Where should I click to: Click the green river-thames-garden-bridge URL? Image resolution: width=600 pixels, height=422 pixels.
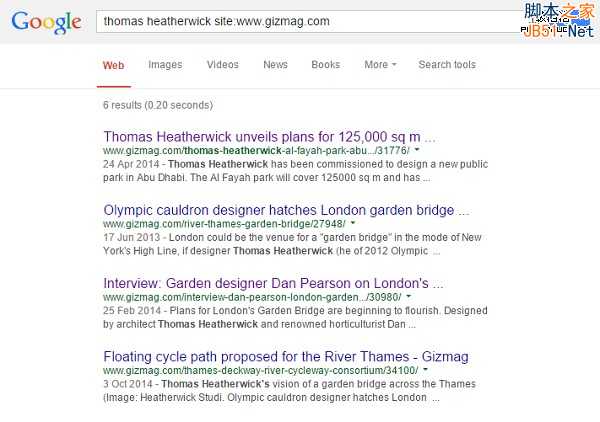click(223, 224)
